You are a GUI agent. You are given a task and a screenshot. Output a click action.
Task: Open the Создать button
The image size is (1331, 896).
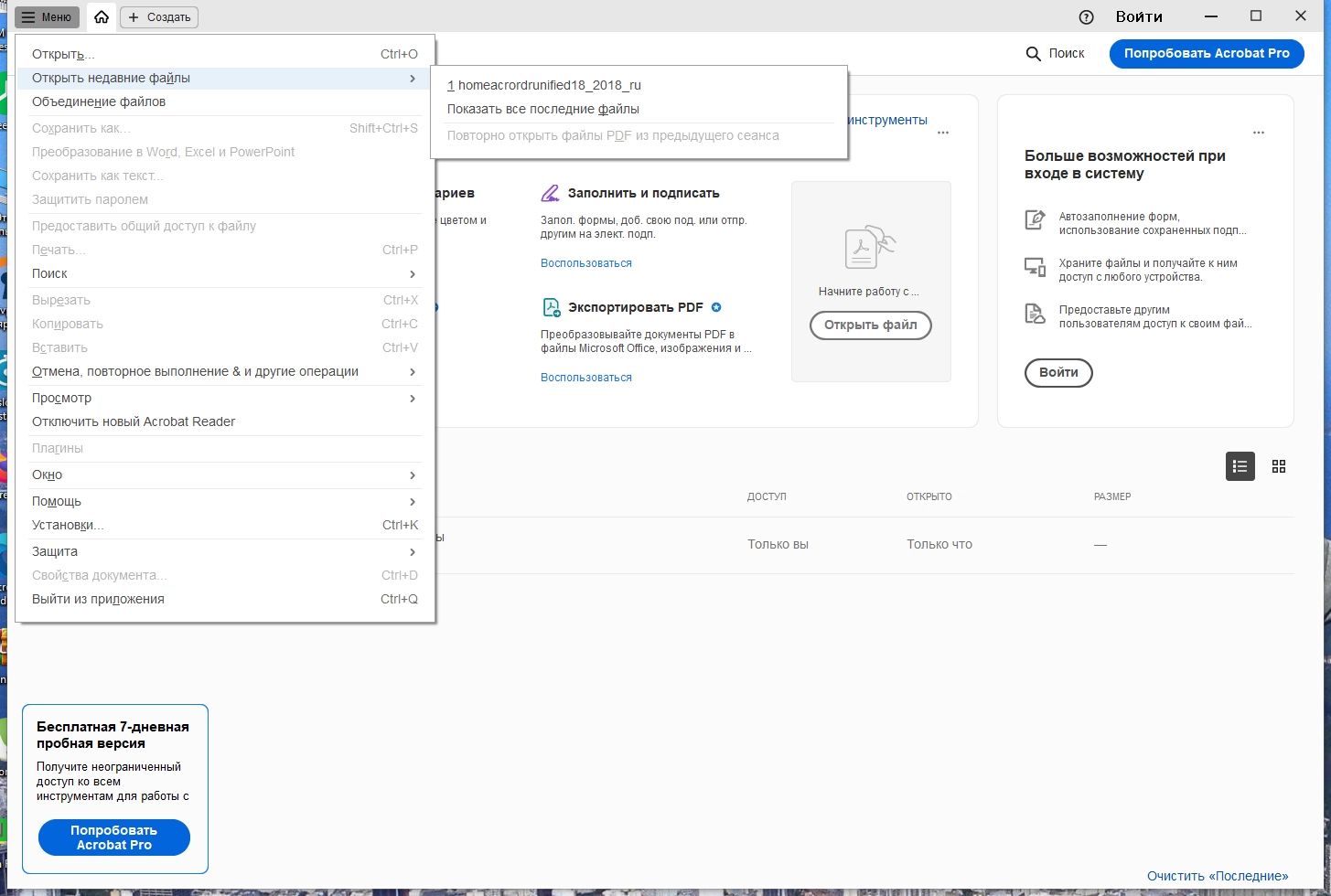(x=159, y=16)
